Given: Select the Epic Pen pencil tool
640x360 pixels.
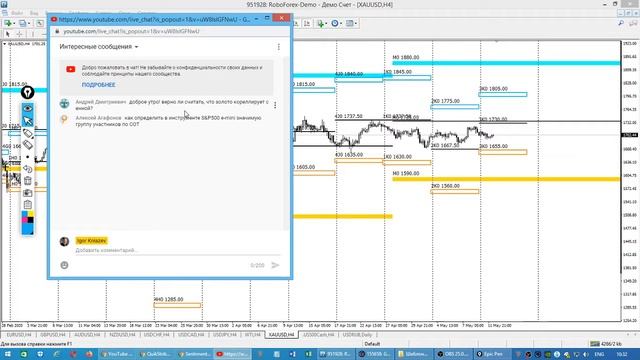Looking at the screenshot, I should (x=27, y=133).
